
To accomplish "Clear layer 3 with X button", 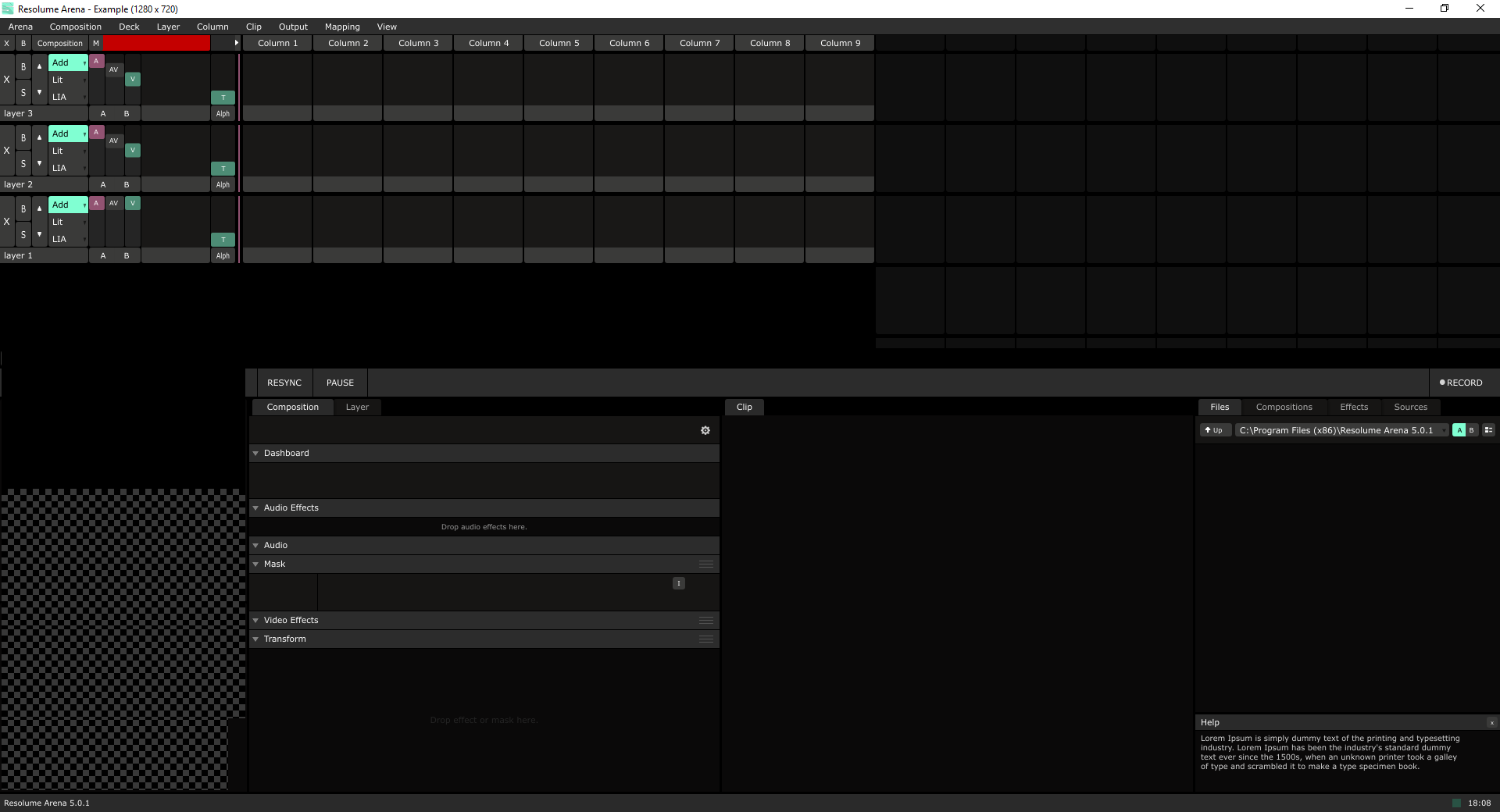I will (7, 80).
